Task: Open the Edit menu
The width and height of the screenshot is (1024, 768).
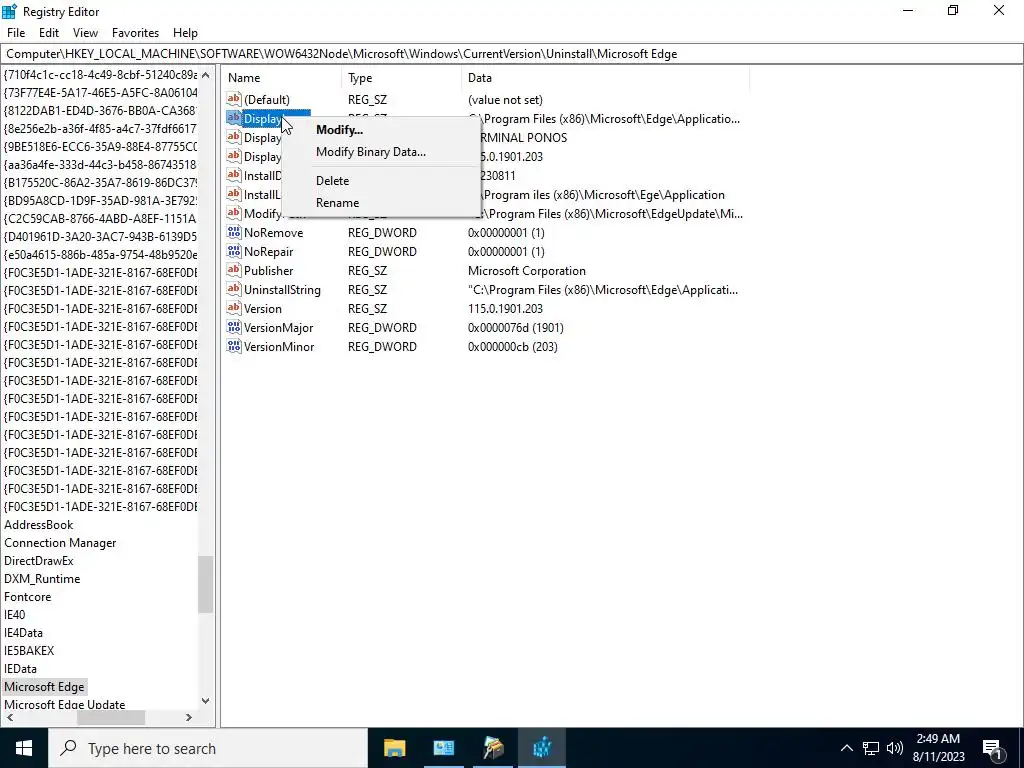Action: pos(49,33)
